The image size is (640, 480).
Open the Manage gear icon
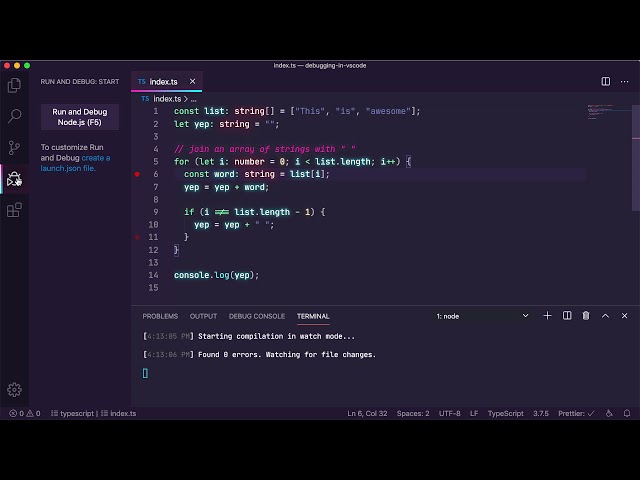(x=14, y=390)
